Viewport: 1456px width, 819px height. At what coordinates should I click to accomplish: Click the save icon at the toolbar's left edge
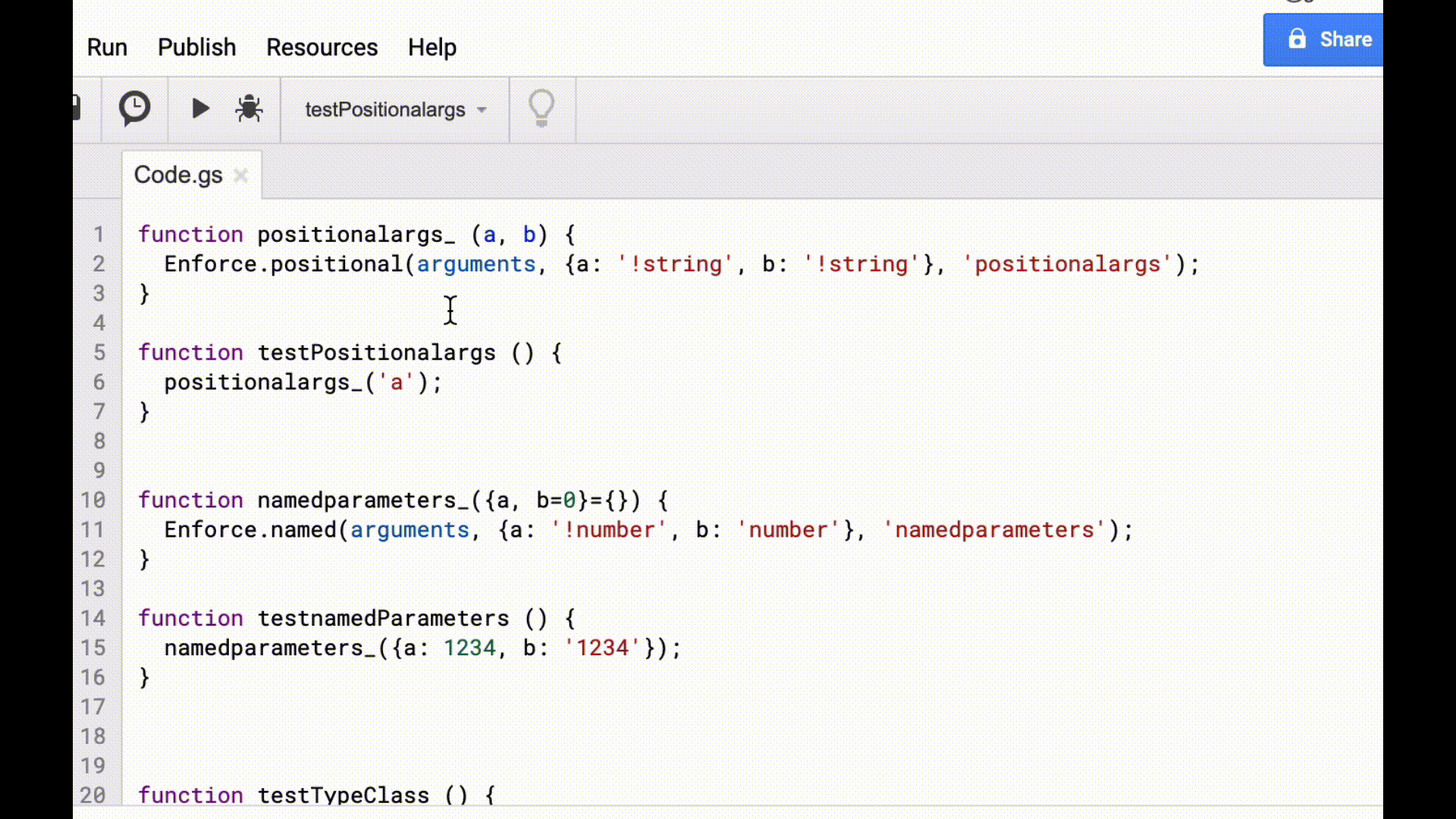pos(77,108)
